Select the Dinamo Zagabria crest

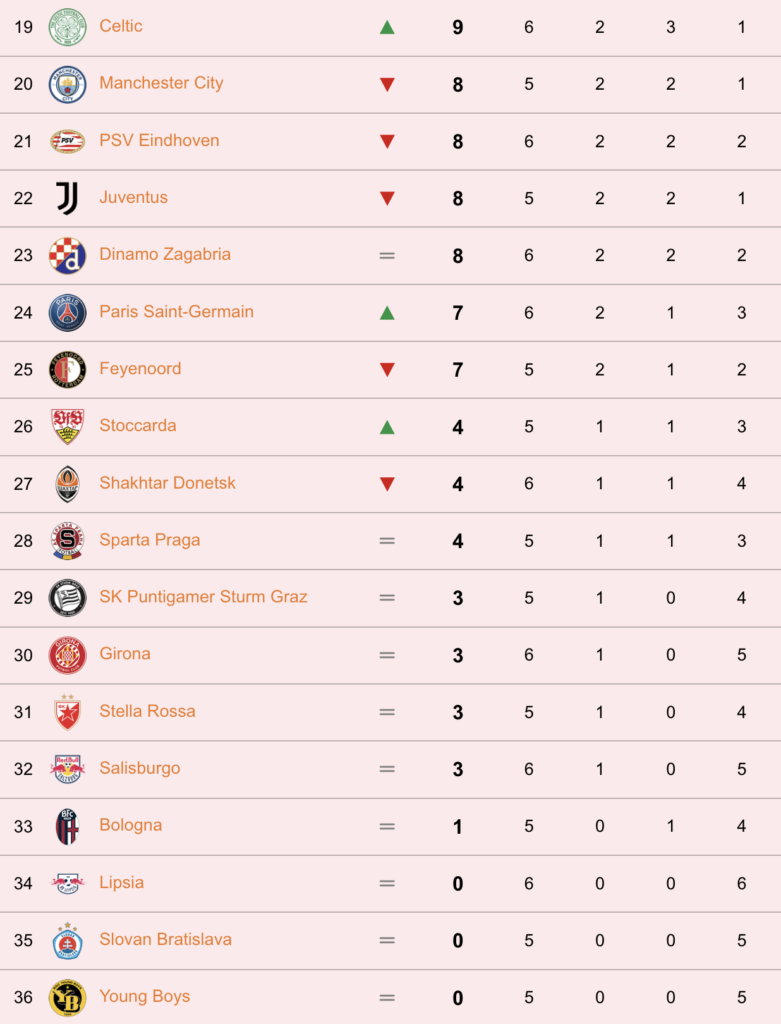[67, 255]
